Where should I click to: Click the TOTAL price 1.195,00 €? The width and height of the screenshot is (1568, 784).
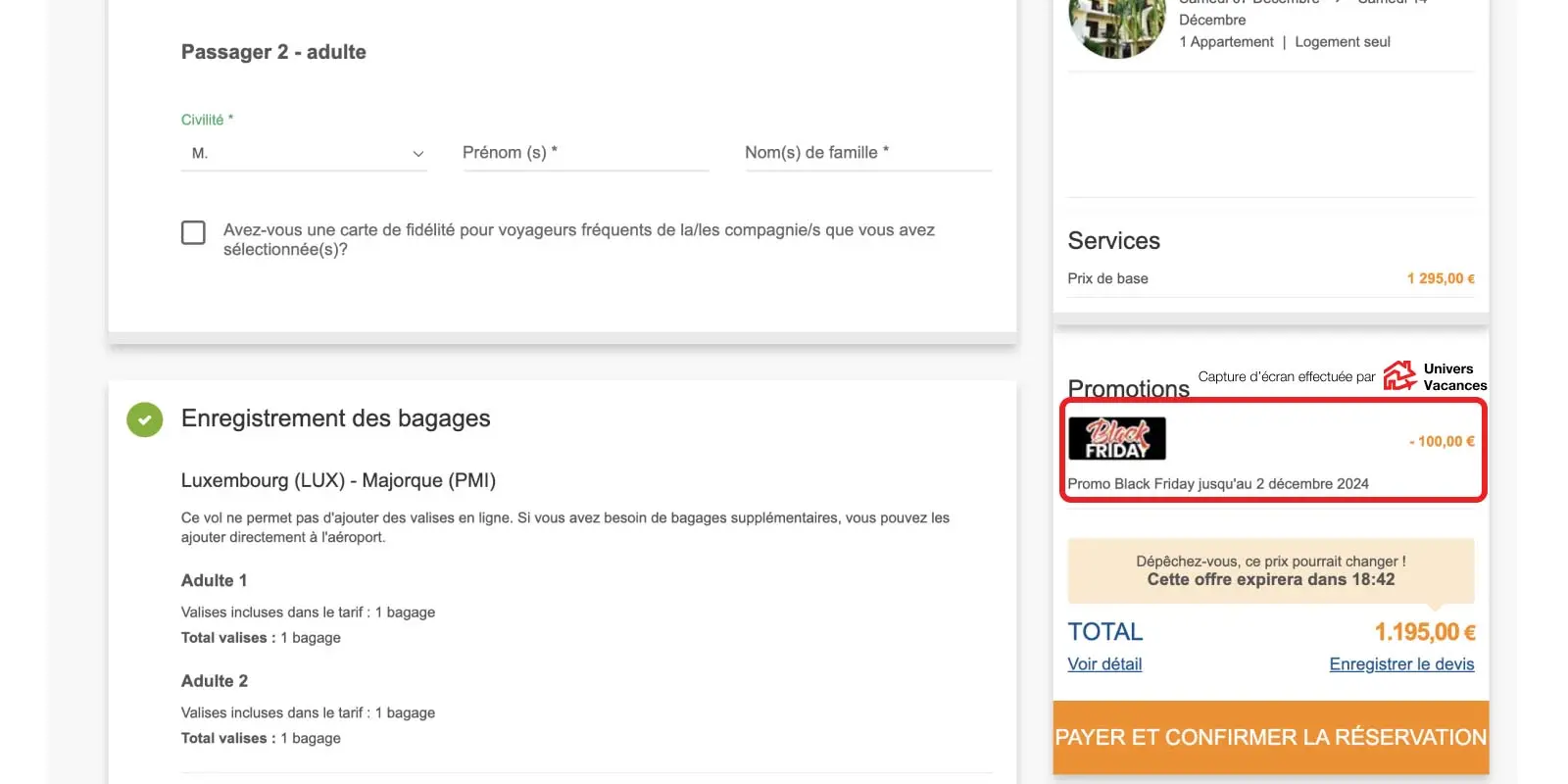1424,632
